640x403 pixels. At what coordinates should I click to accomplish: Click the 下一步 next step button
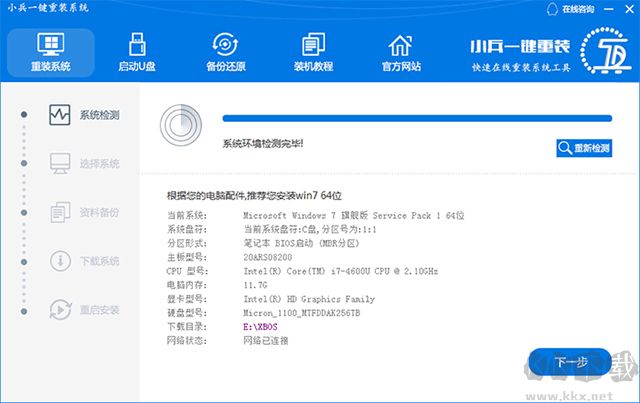point(570,362)
